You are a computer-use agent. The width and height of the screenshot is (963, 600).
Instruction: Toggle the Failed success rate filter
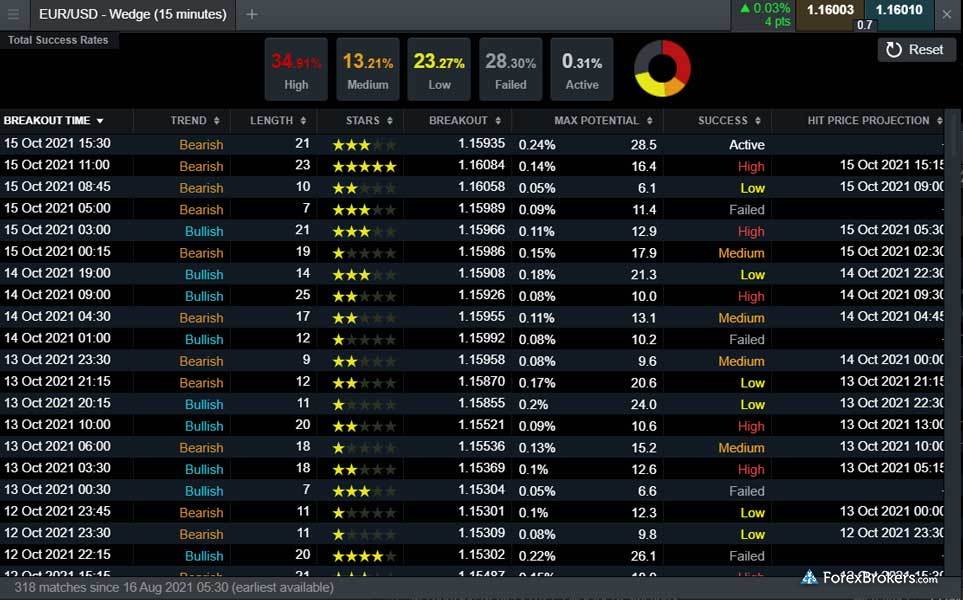coord(510,70)
